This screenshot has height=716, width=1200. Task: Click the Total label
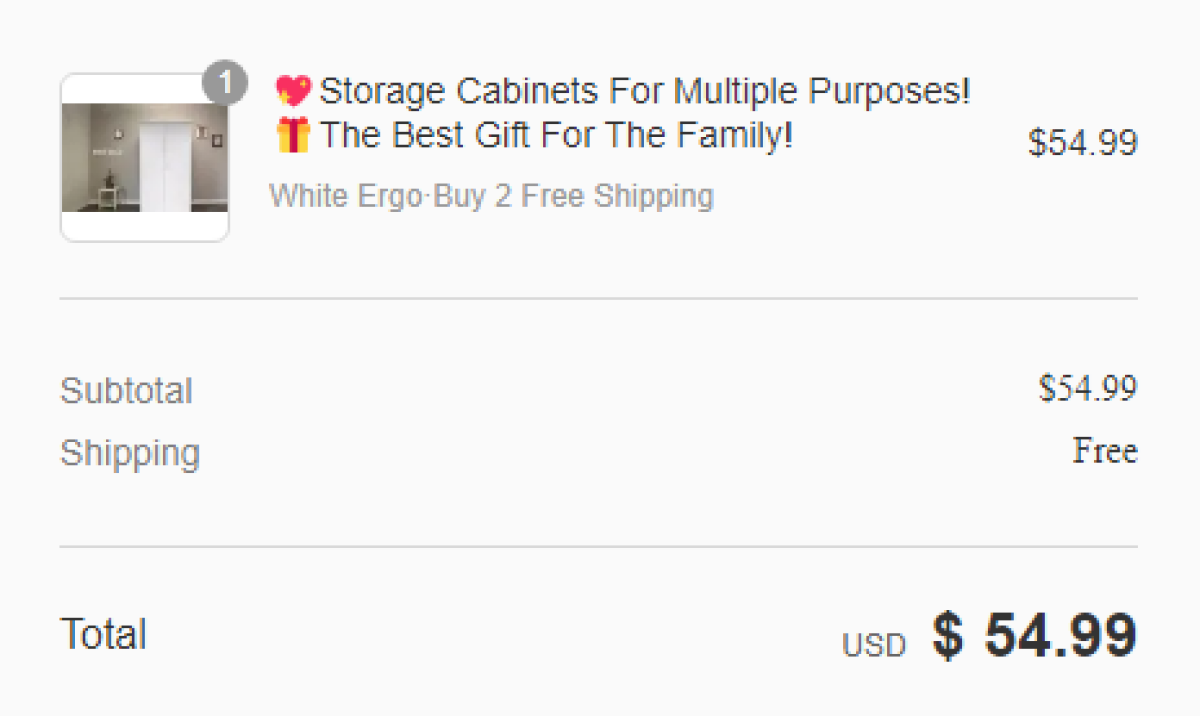click(104, 634)
